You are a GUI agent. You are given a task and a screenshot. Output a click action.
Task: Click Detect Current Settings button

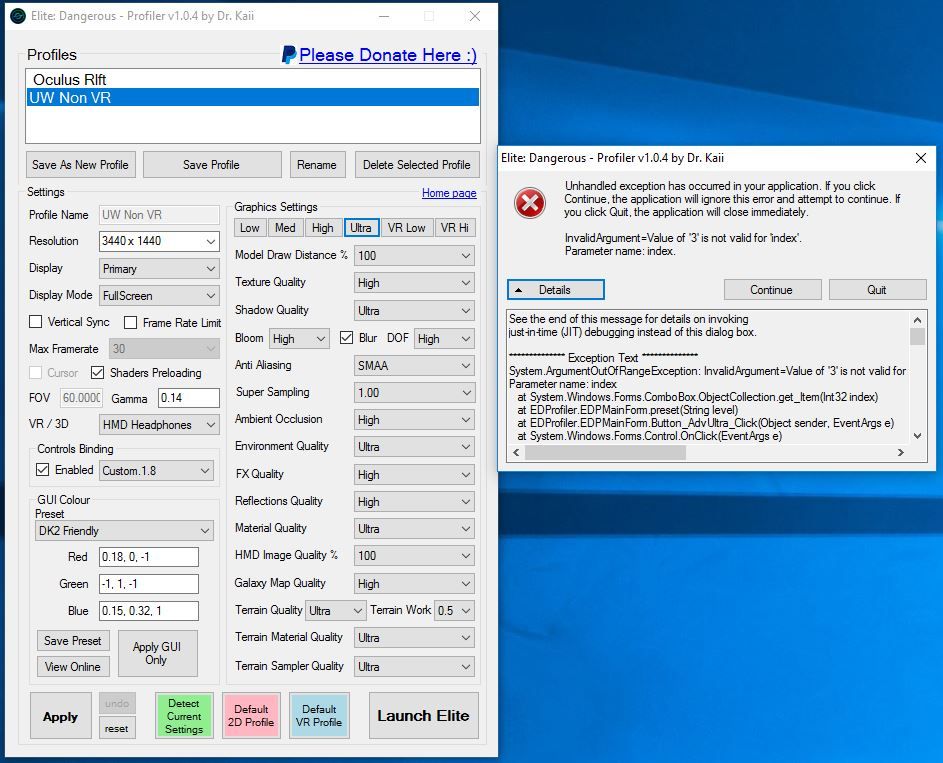(x=184, y=716)
